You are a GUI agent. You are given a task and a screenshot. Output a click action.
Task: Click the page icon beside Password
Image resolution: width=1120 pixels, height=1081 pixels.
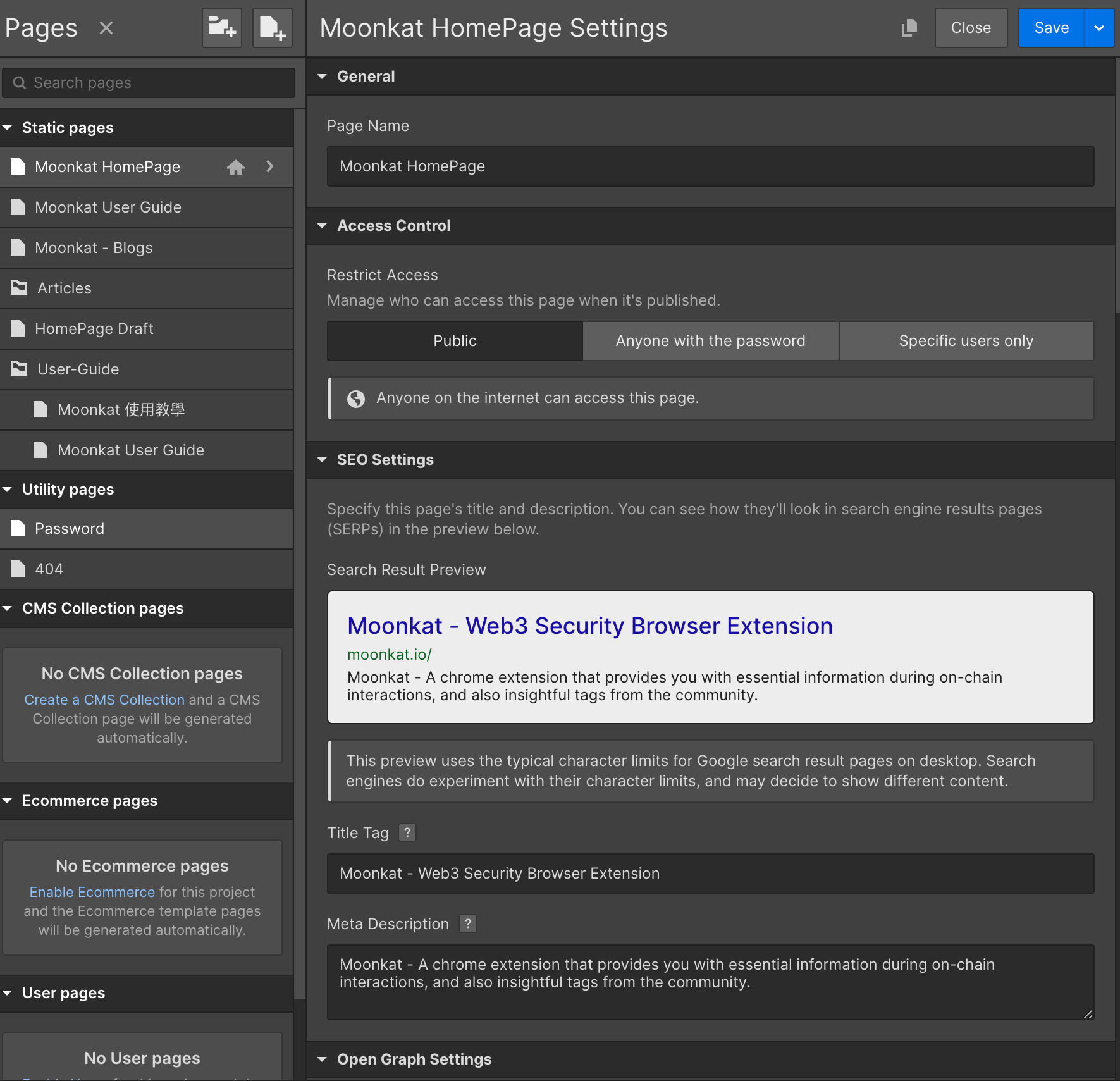pos(18,528)
